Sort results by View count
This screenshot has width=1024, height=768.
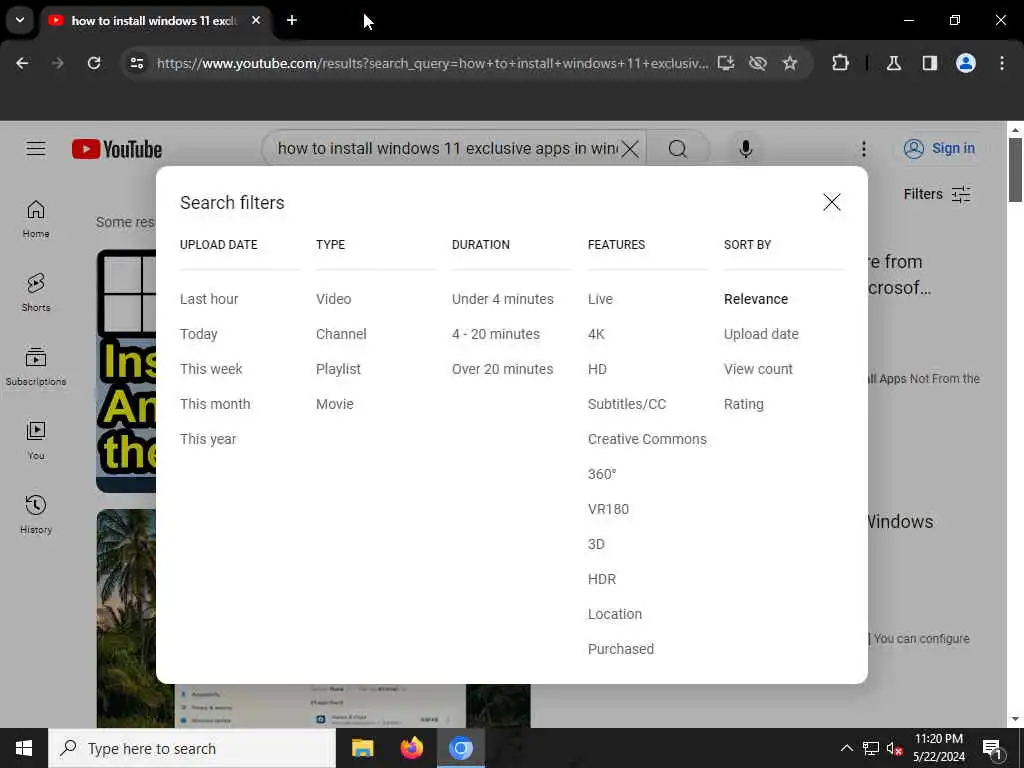pyautogui.click(x=758, y=369)
